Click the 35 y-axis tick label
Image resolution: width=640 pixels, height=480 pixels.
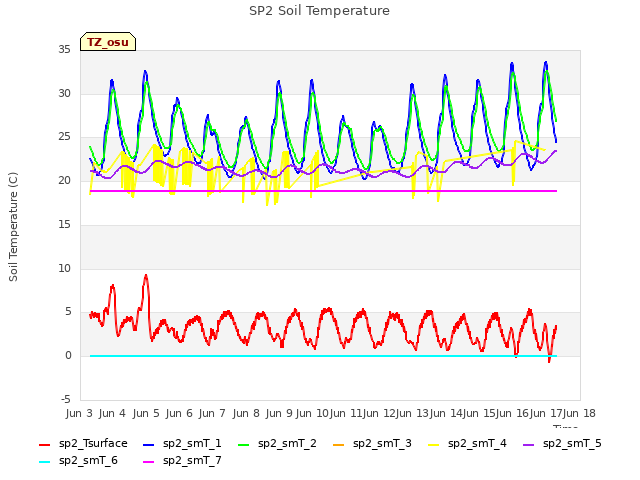pyautogui.click(x=64, y=50)
